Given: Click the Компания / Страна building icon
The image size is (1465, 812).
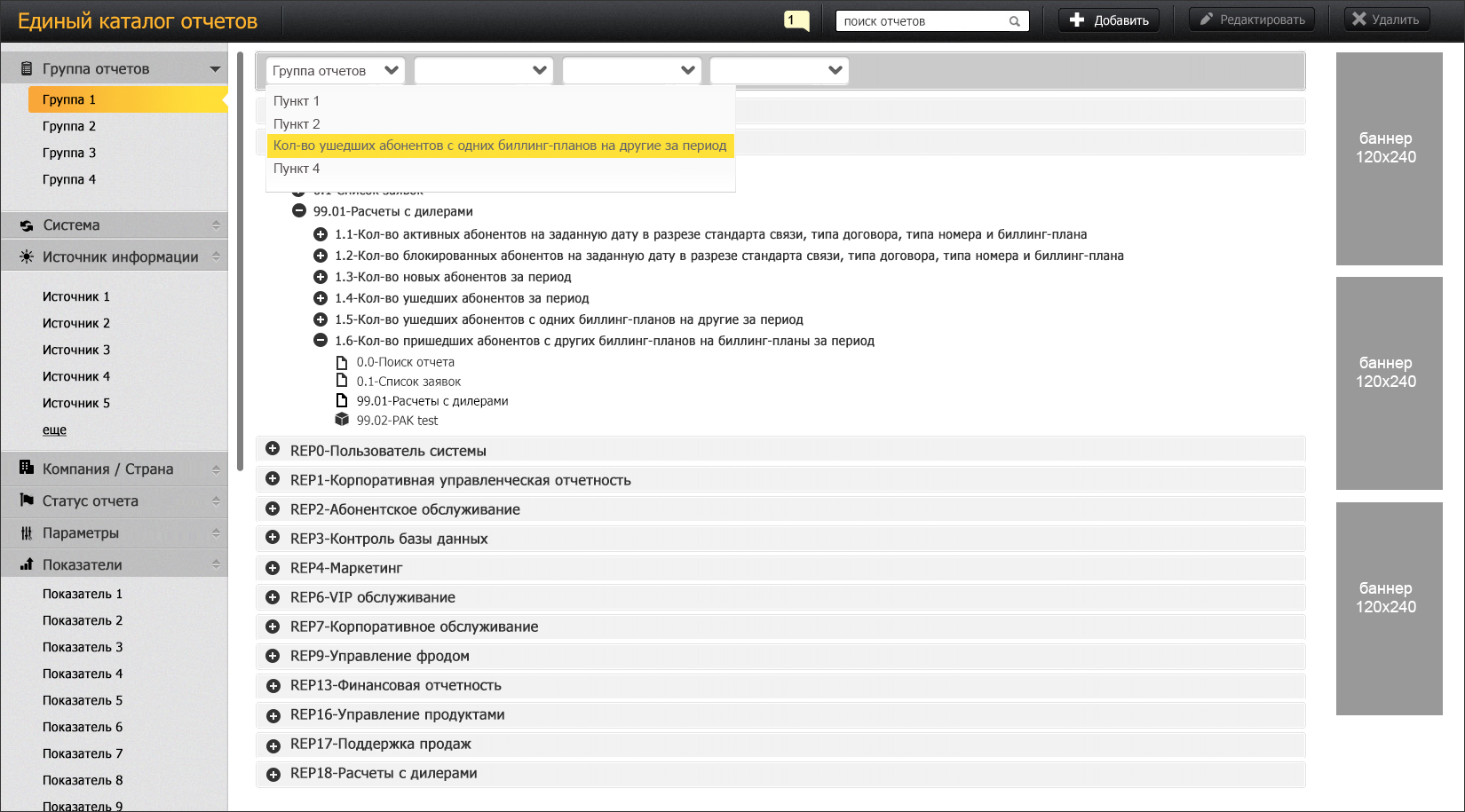Looking at the screenshot, I should [x=27, y=468].
